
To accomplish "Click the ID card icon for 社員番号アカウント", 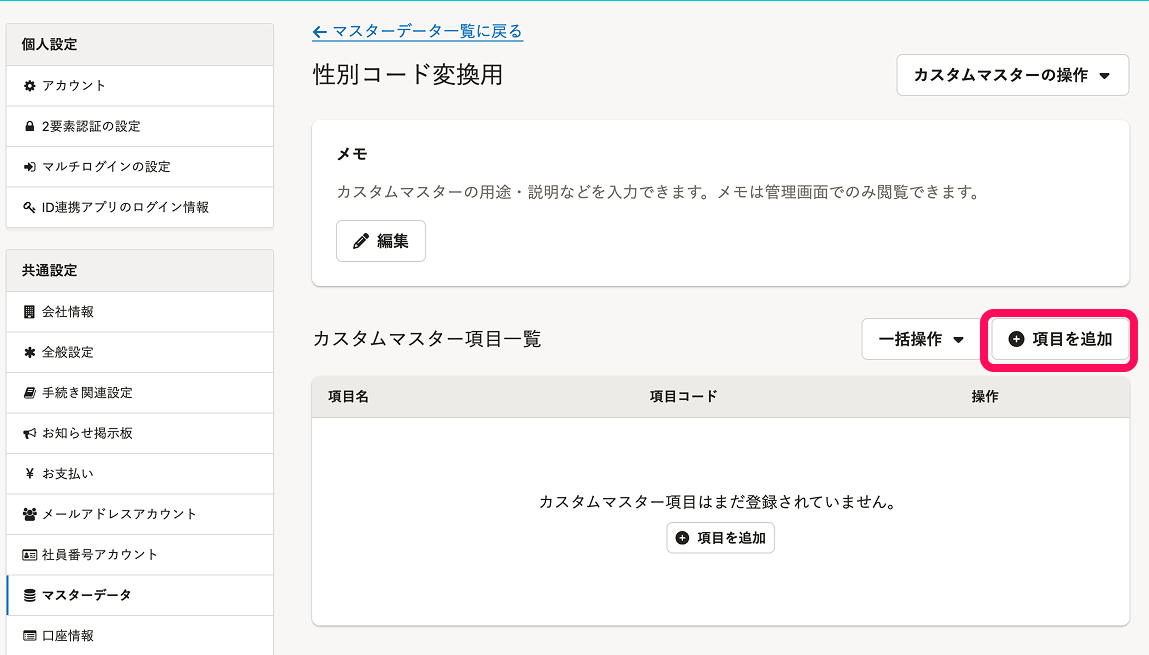I will tap(30, 555).
